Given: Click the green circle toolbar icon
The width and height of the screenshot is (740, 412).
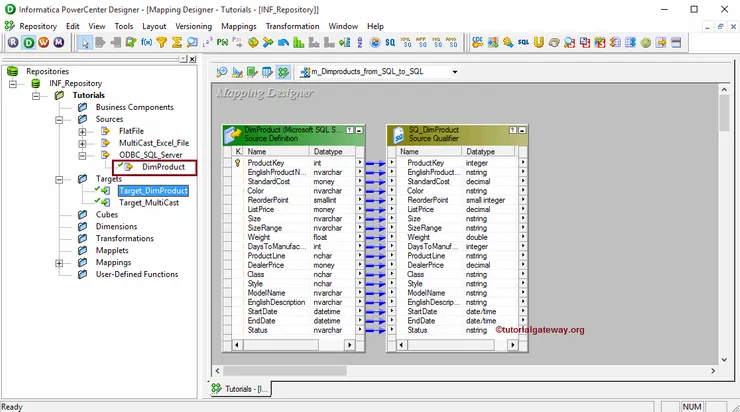Looking at the screenshot, I should [646, 42].
